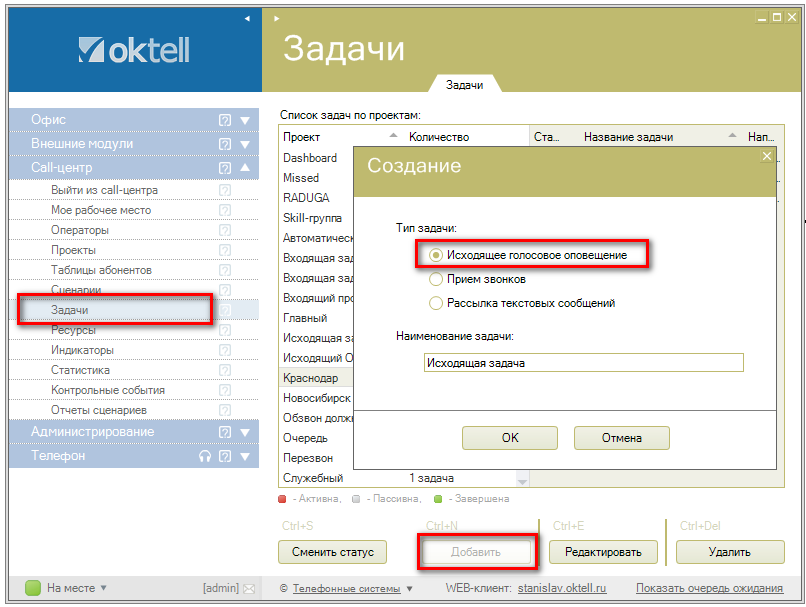This screenshot has width=806, height=607.
Task: Click help icon for Статистика item
Action: click(225, 370)
